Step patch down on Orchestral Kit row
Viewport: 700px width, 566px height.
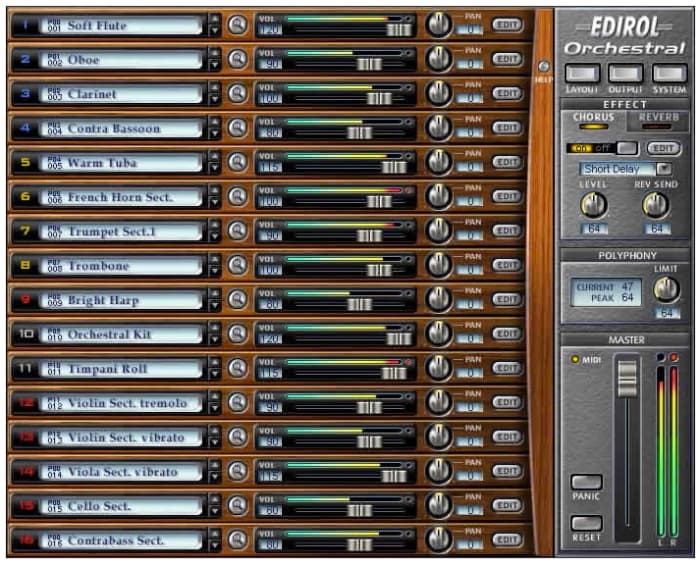(x=215, y=340)
